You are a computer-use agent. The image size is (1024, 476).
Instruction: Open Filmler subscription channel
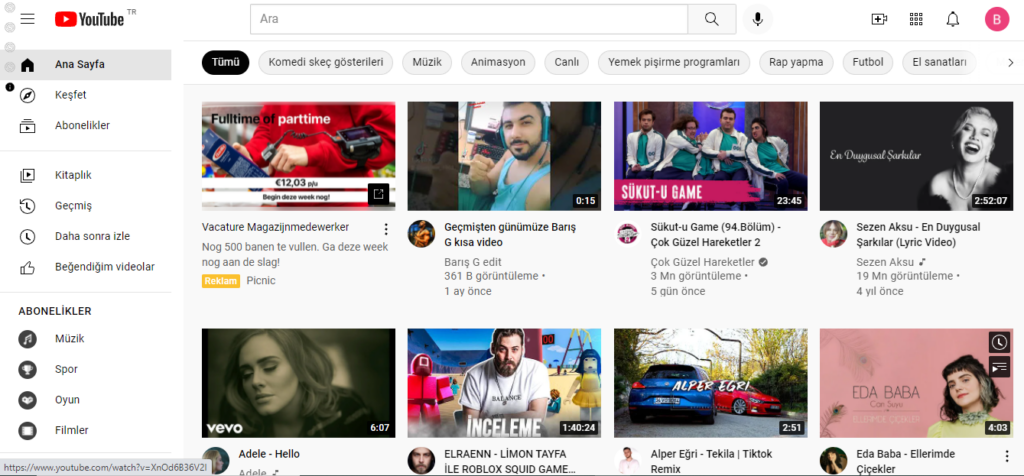pos(86,430)
